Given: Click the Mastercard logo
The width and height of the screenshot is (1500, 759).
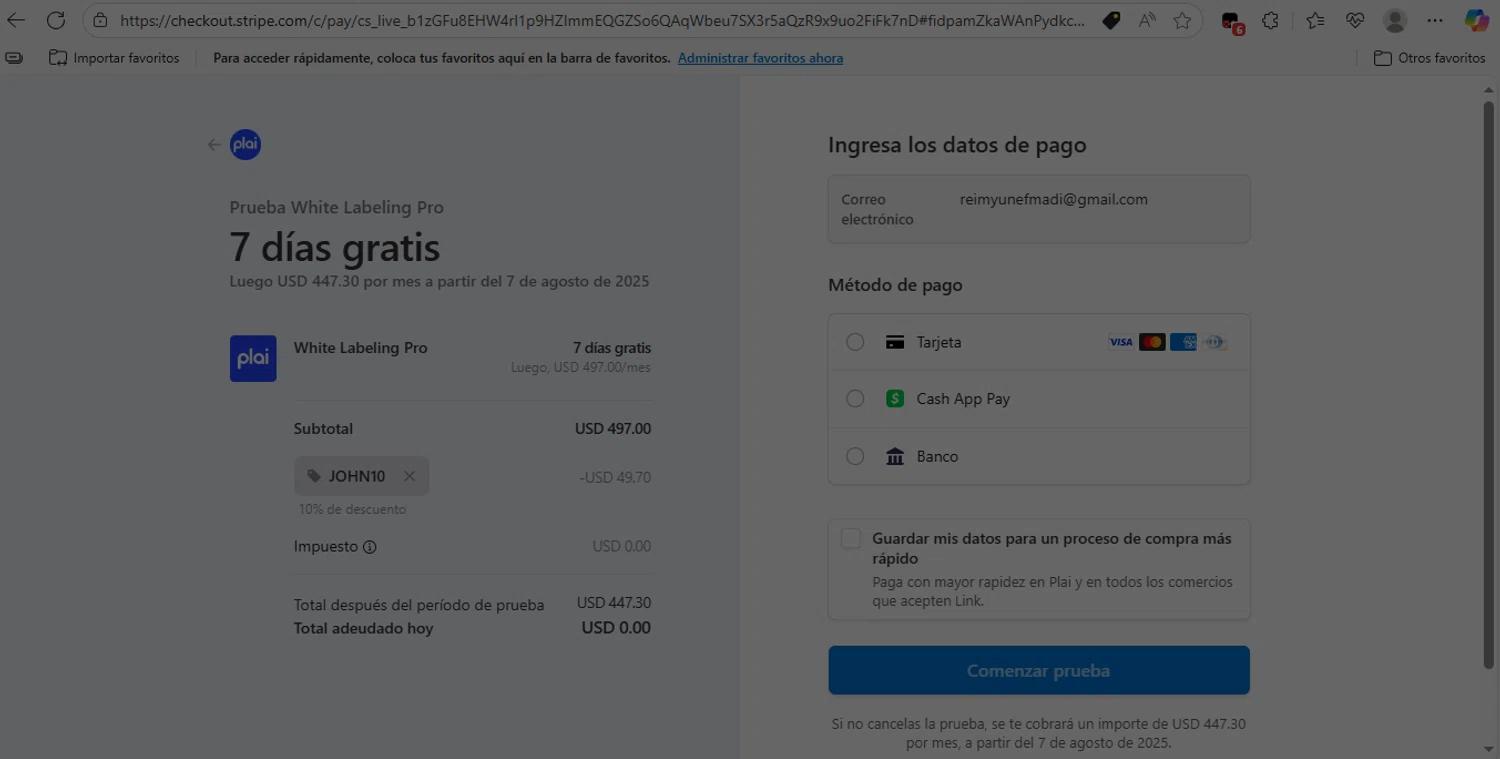Looking at the screenshot, I should [x=1152, y=342].
